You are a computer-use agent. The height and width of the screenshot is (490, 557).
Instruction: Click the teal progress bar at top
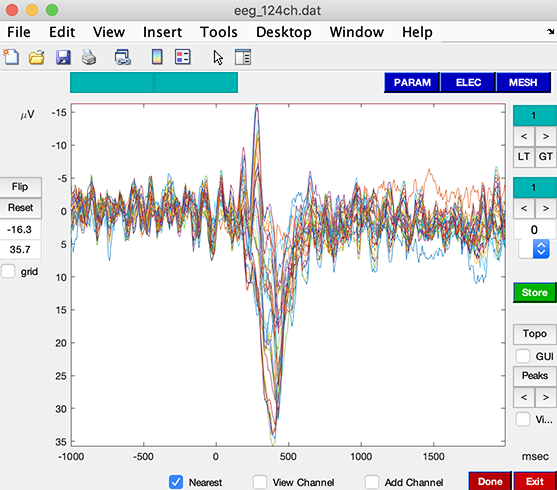(x=154, y=82)
